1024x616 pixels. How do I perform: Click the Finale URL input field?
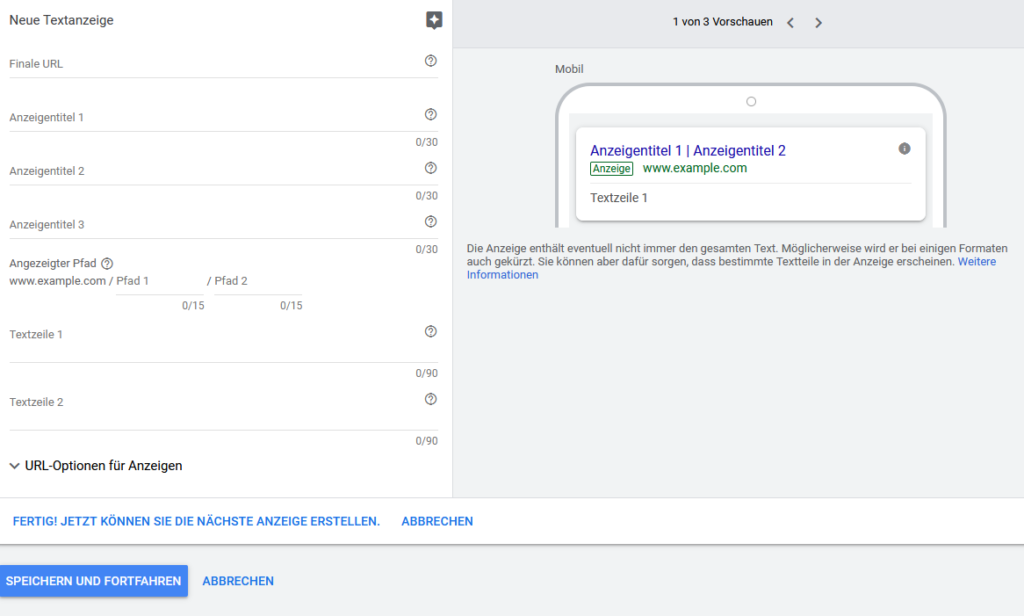210,64
